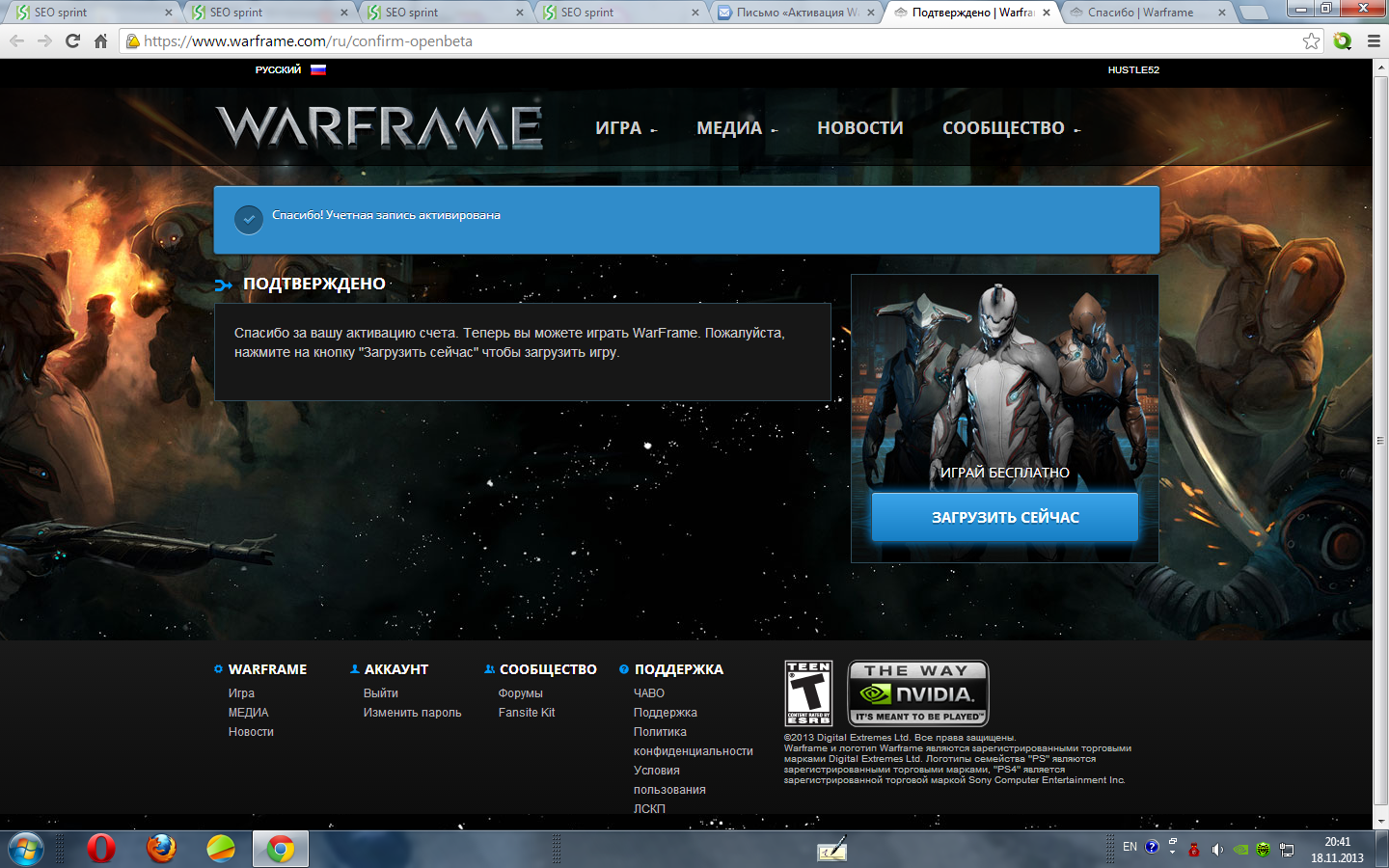Expand the СООБЩЕСТВО navigation dropdown

1011,128
